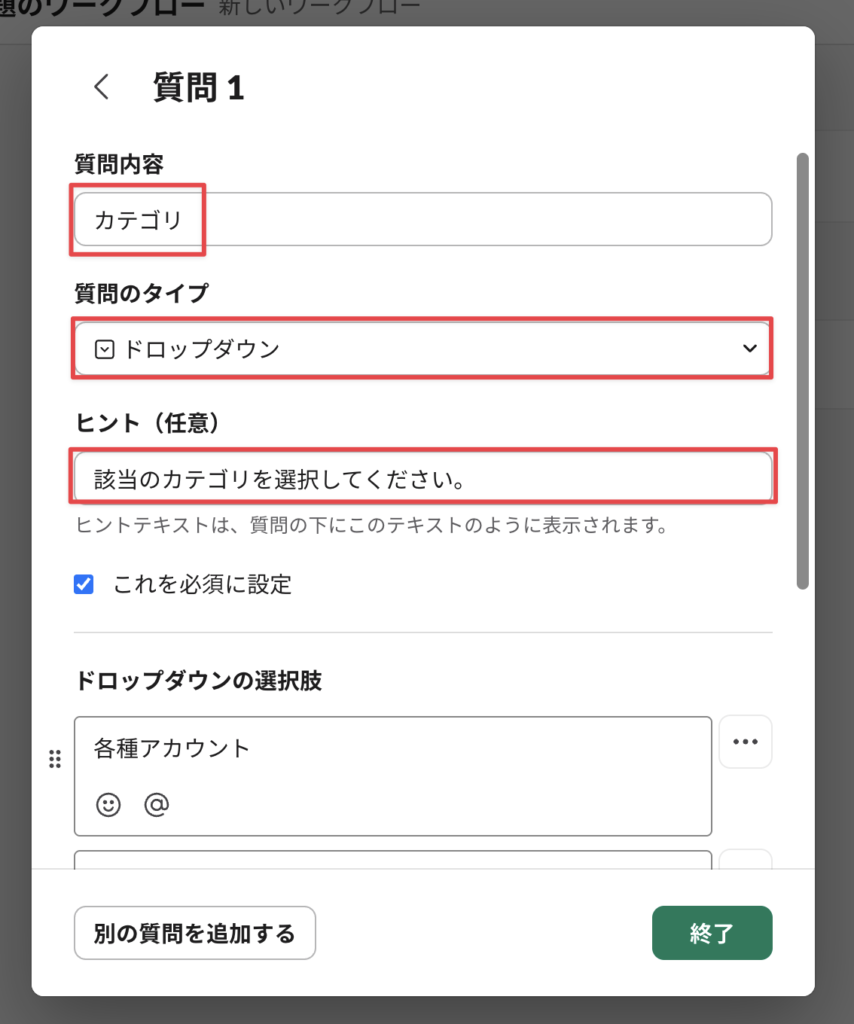Click the partially visible second option's menu button
Screen dimensions: 854x1024
pyautogui.click(x=745, y=859)
